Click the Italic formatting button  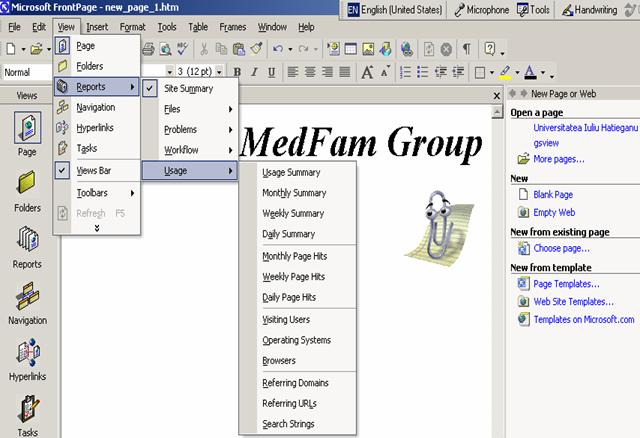coord(254,72)
